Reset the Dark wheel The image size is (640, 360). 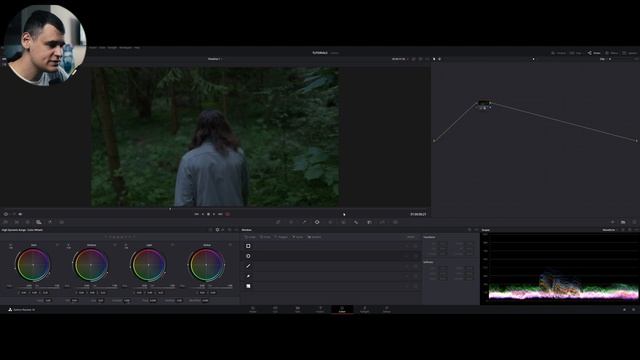(57, 245)
